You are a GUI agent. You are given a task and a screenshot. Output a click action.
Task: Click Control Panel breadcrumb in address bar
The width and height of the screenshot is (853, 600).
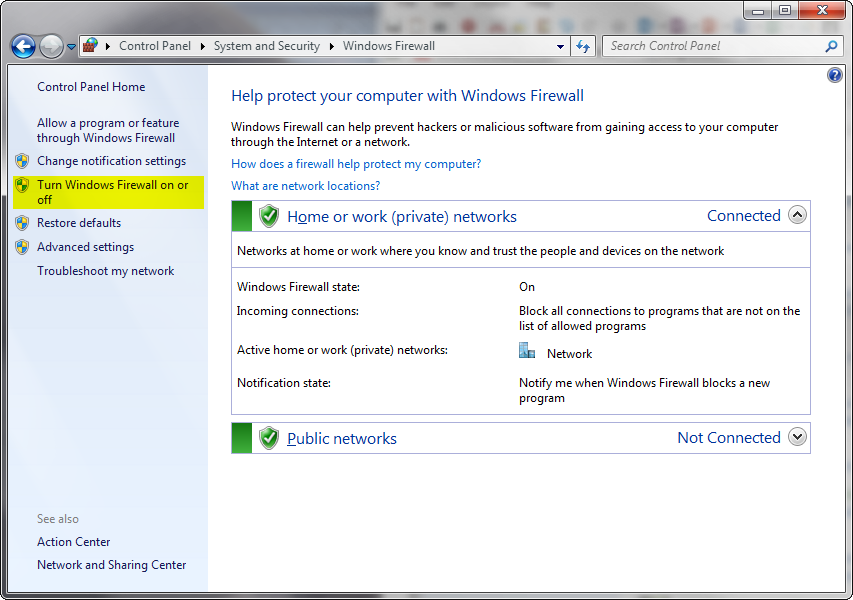click(x=155, y=46)
